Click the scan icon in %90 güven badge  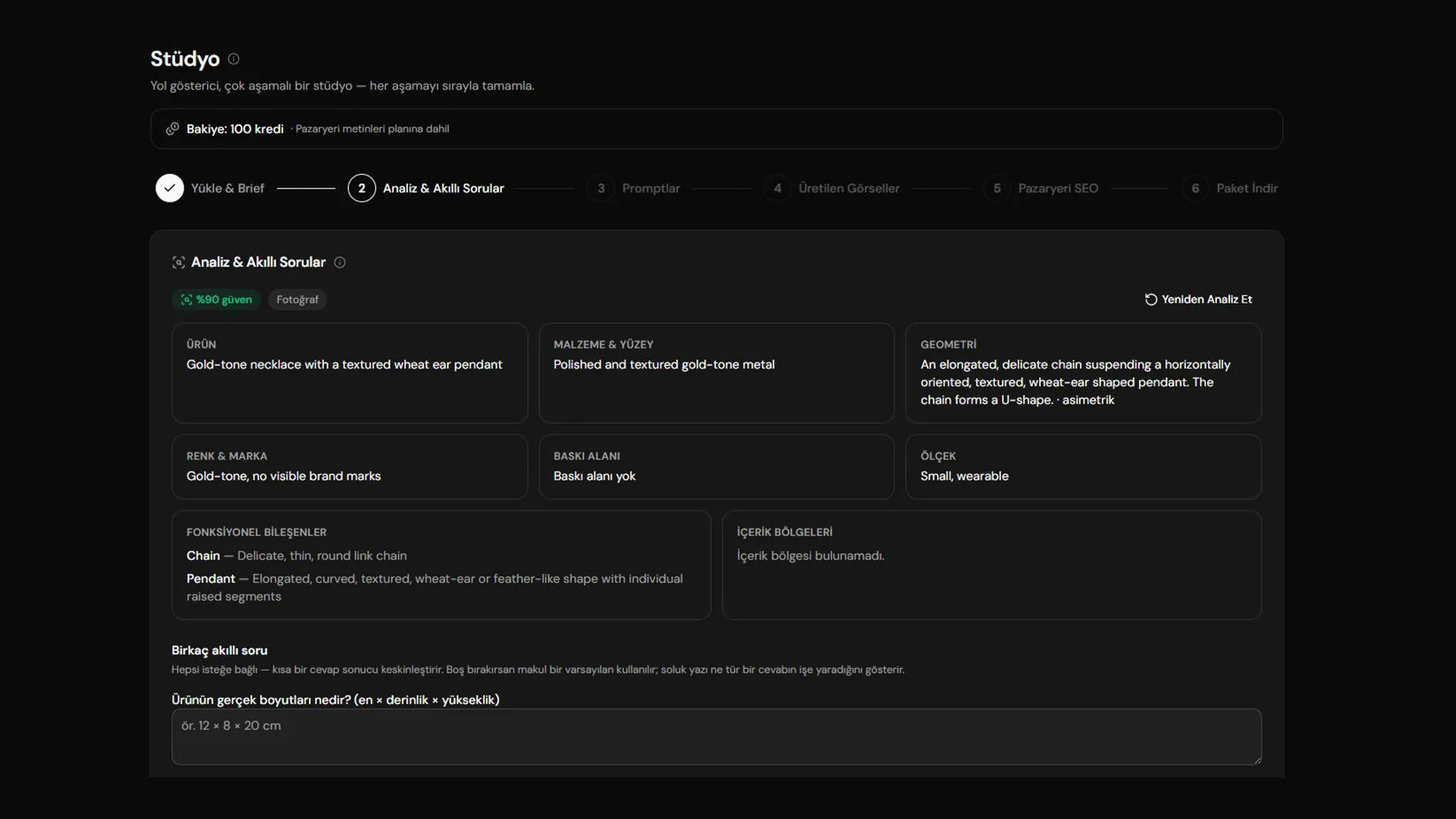[186, 300]
